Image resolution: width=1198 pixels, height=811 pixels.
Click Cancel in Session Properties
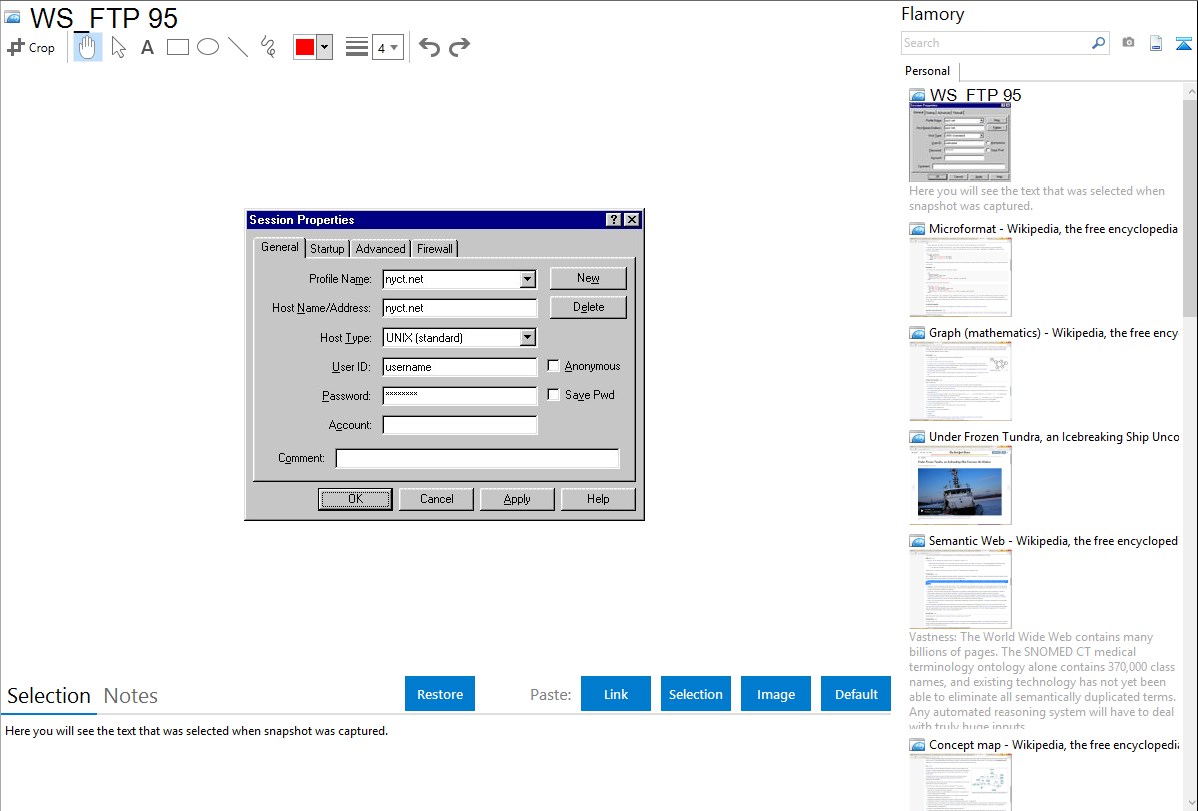click(x=436, y=499)
